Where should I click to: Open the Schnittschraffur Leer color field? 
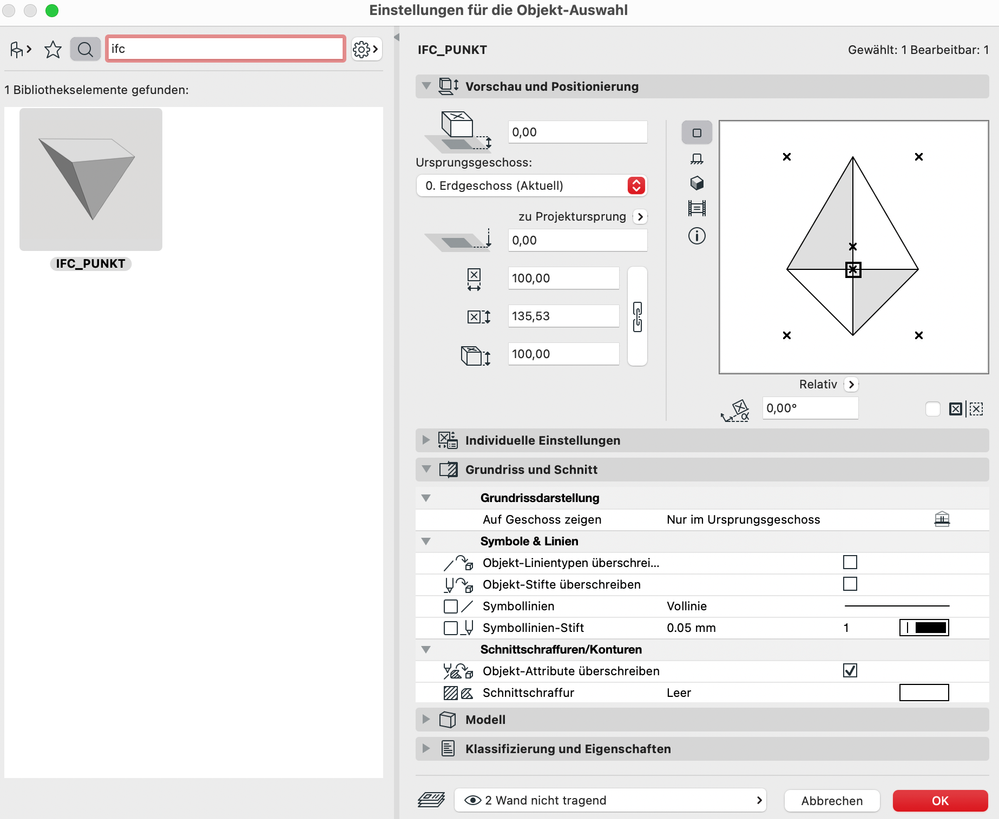point(923,692)
